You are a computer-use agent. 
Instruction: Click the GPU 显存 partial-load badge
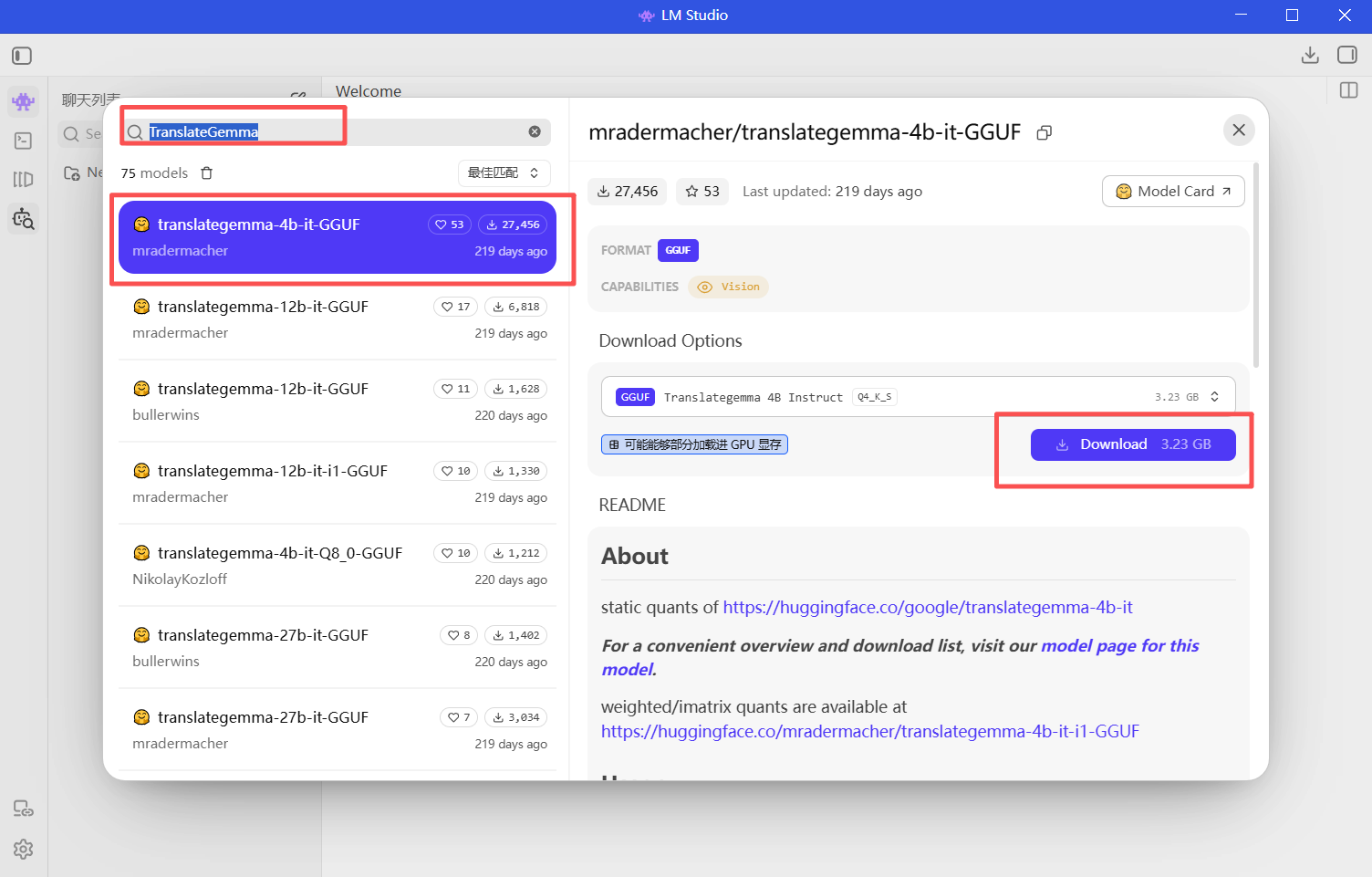pos(694,444)
